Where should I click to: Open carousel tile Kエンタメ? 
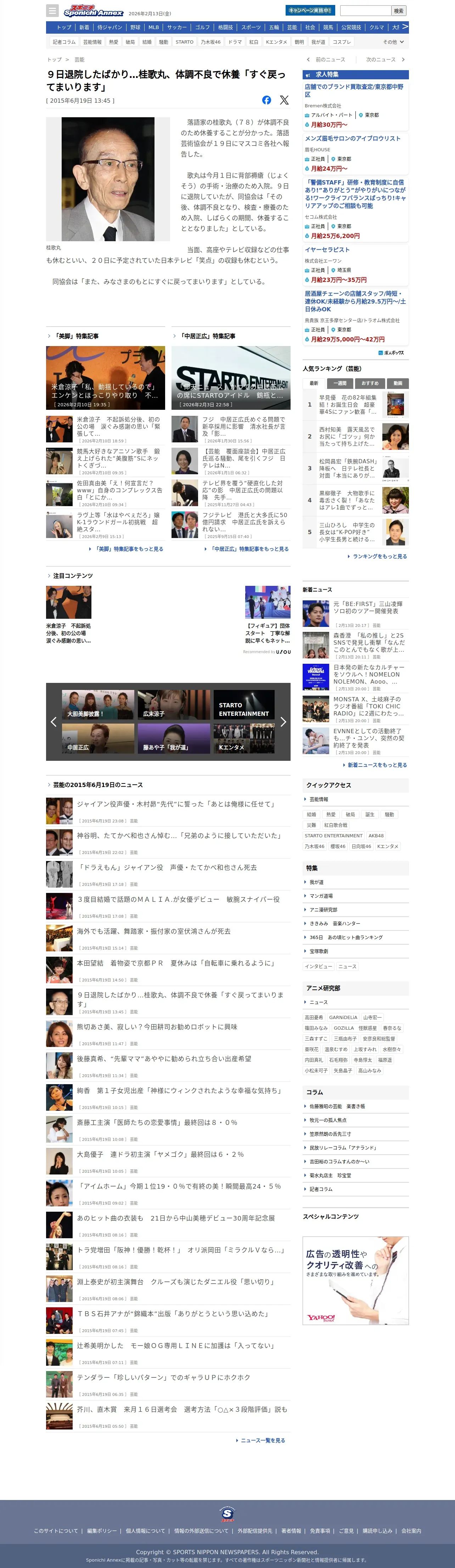pyautogui.click(x=244, y=738)
